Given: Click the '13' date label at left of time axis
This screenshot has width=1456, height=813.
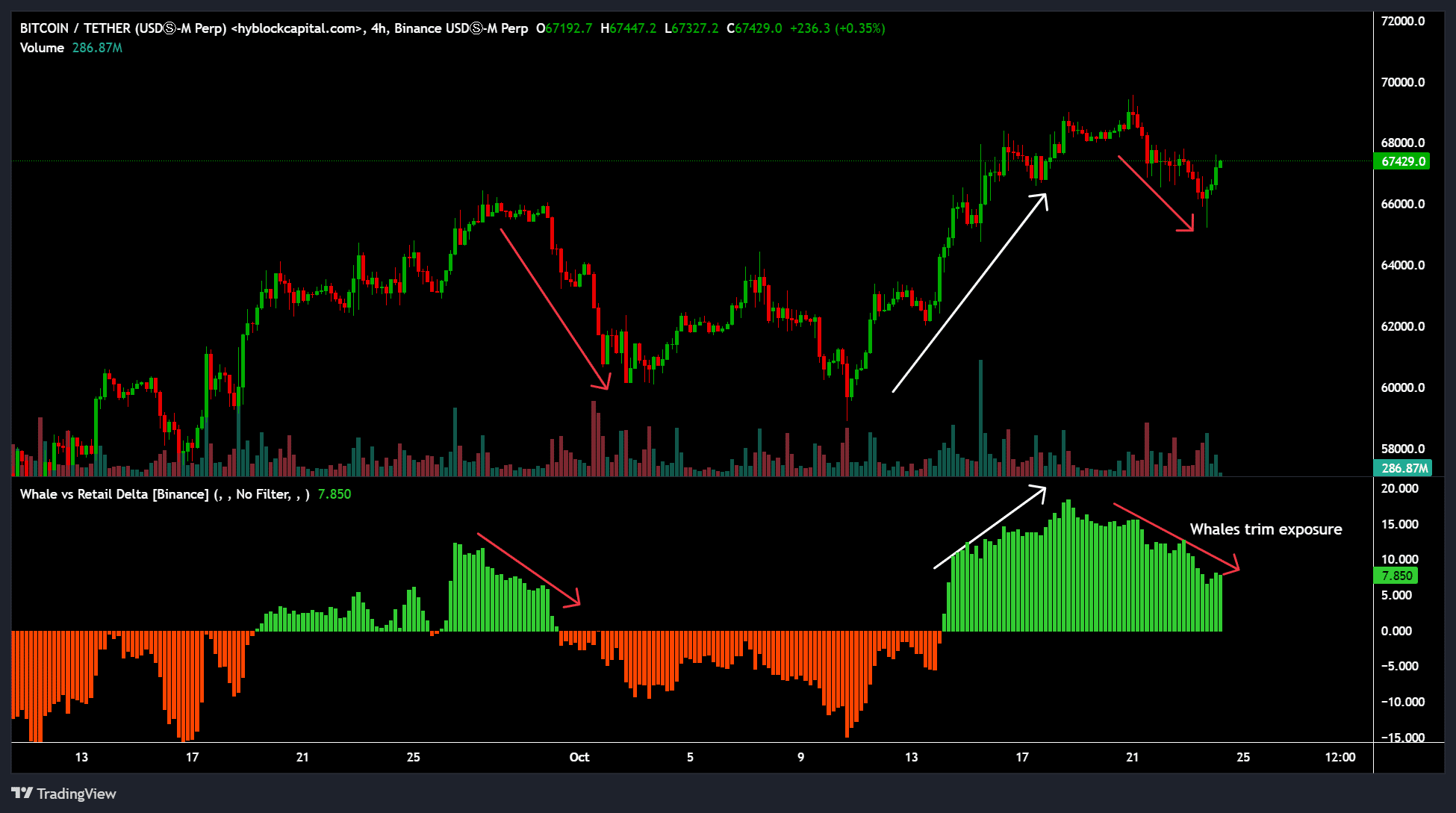Looking at the screenshot, I should [x=81, y=757].
